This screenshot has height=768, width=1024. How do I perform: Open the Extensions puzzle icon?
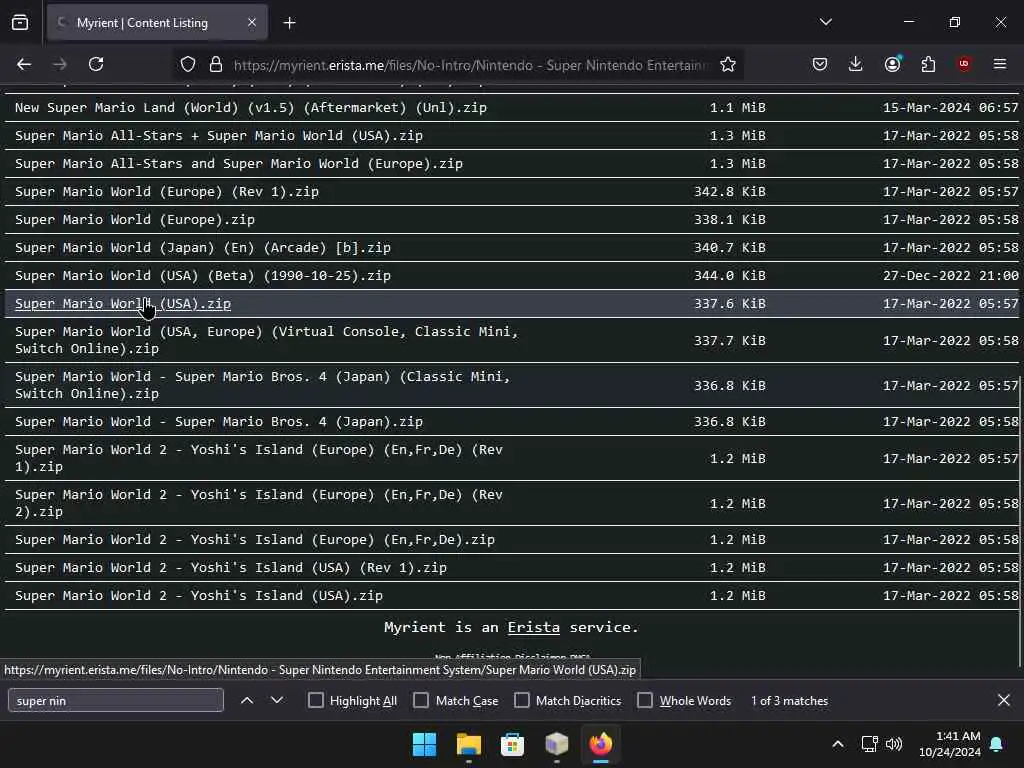click(x=928, y=64)
